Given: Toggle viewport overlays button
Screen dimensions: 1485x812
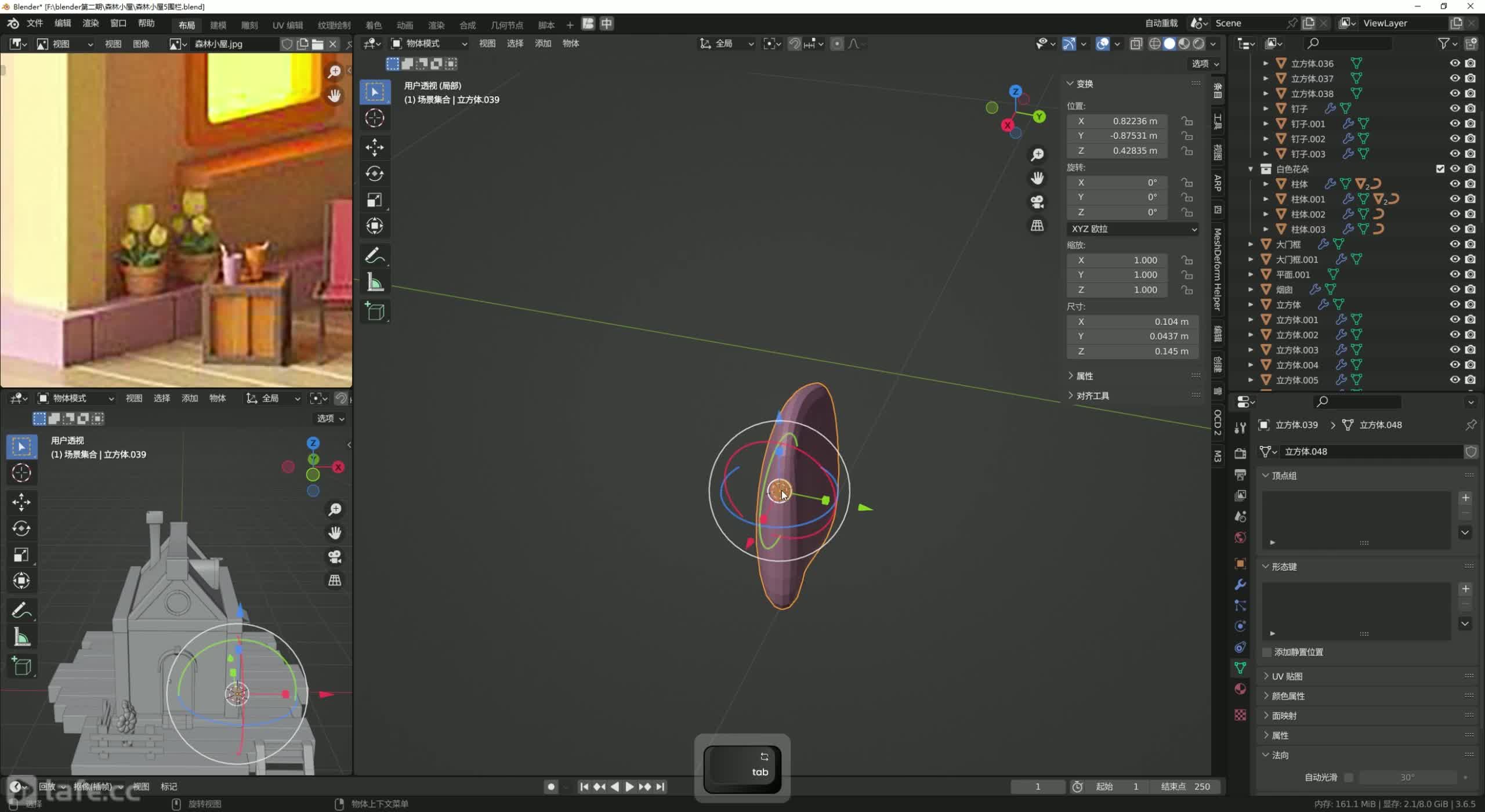Looking at the screenshot, I should [x=1103, y=43].
